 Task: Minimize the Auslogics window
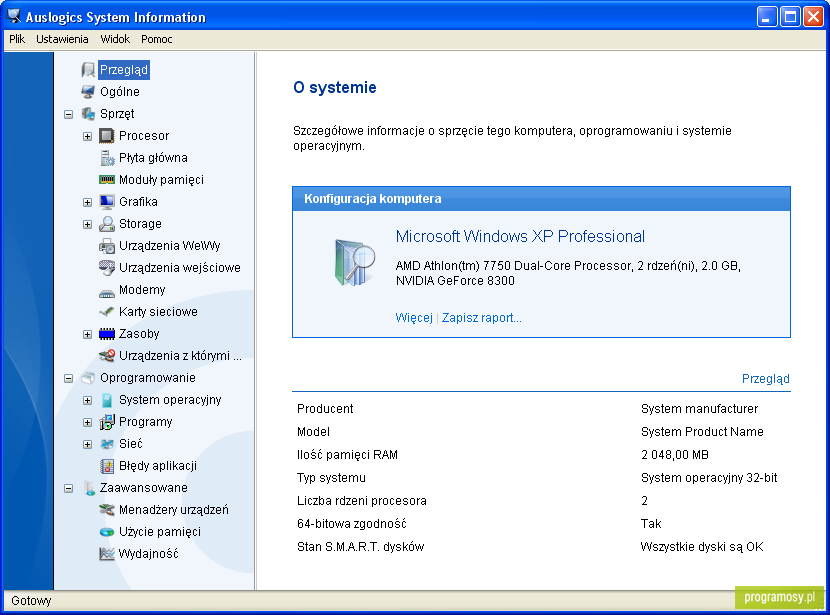[x=766, y=17]
